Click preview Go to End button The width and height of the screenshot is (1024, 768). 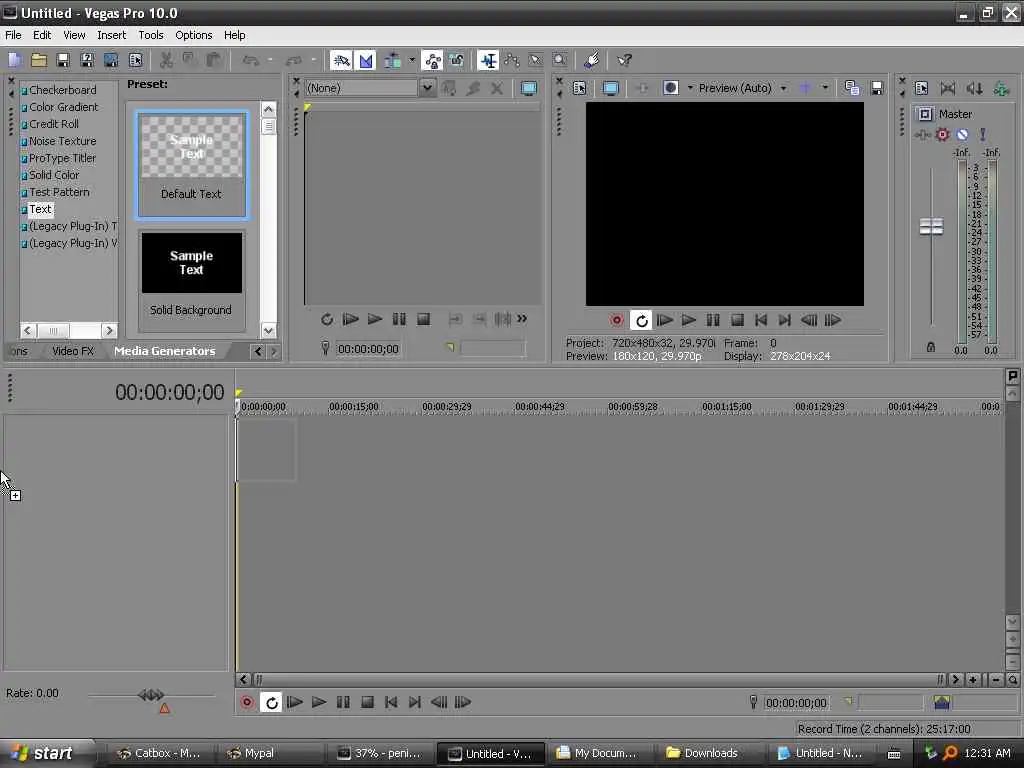coord(784,320)
